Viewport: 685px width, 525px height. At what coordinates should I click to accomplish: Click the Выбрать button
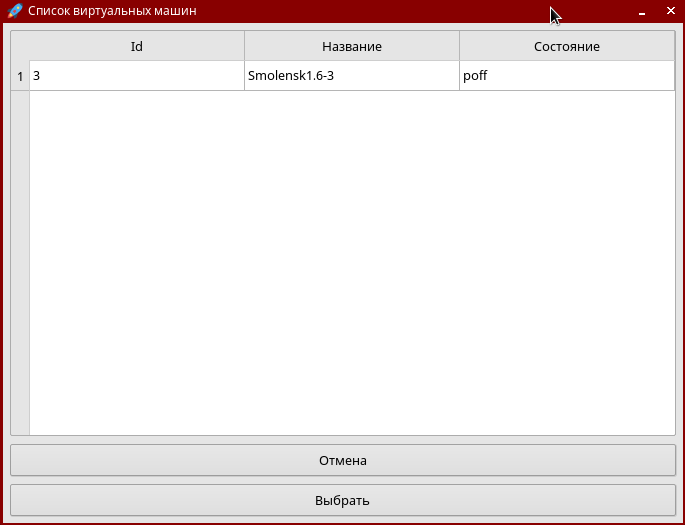click(x=342, y=500)
